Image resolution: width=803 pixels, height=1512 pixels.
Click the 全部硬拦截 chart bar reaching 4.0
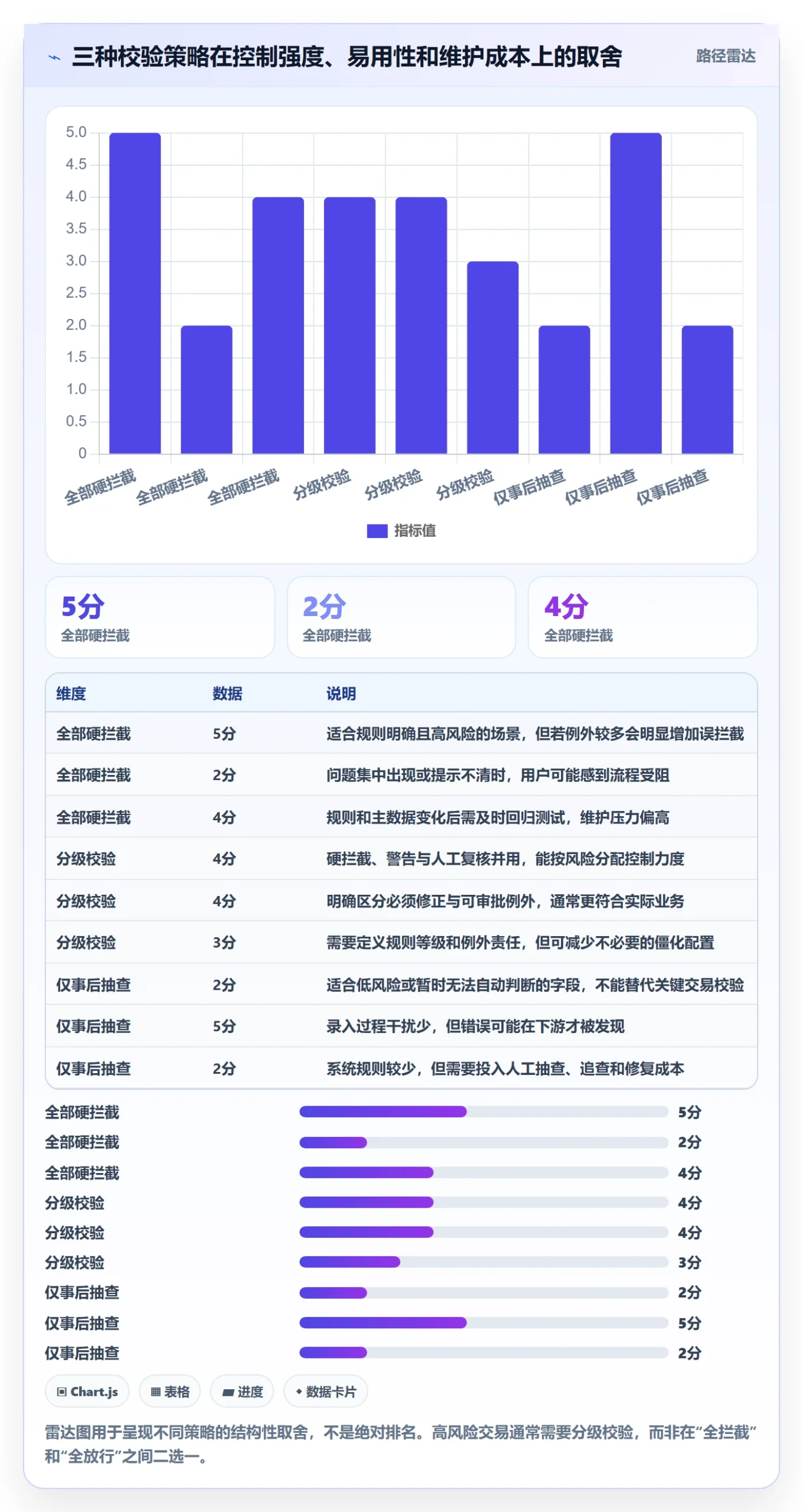pyautogui.click(x=278, y=325)
